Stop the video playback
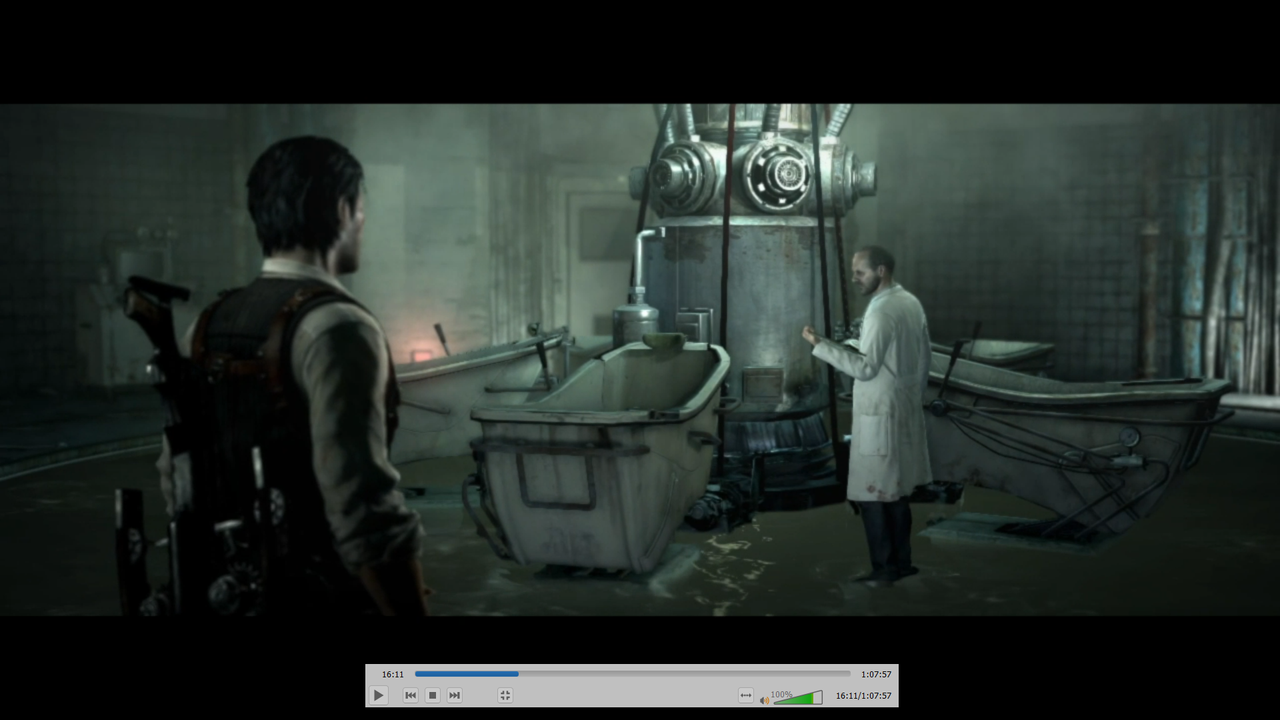Viewport: 1280px width, 720px height. pyautogui.click(x=432, y=695)
